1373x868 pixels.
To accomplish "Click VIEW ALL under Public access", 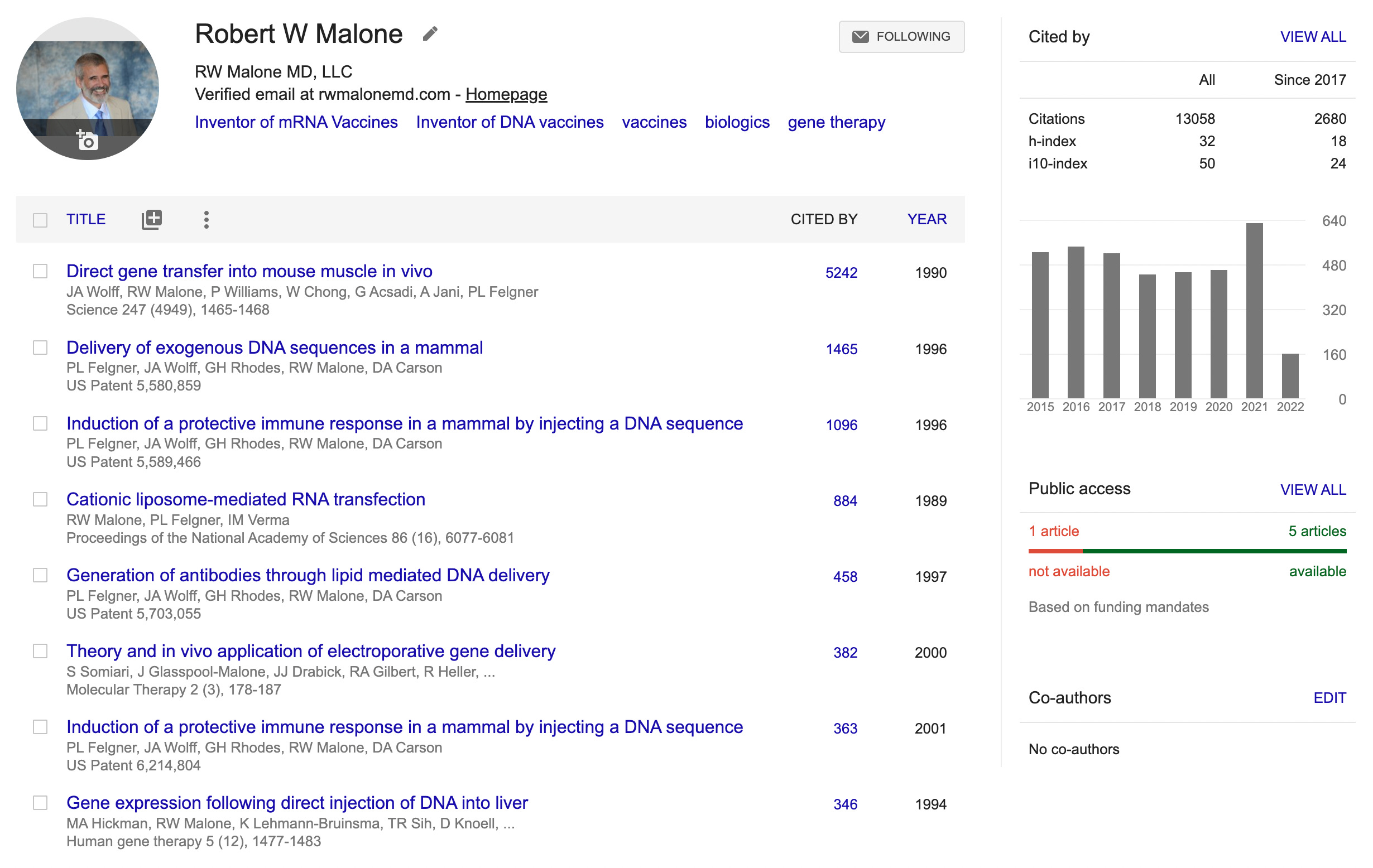I will 1313,490.
